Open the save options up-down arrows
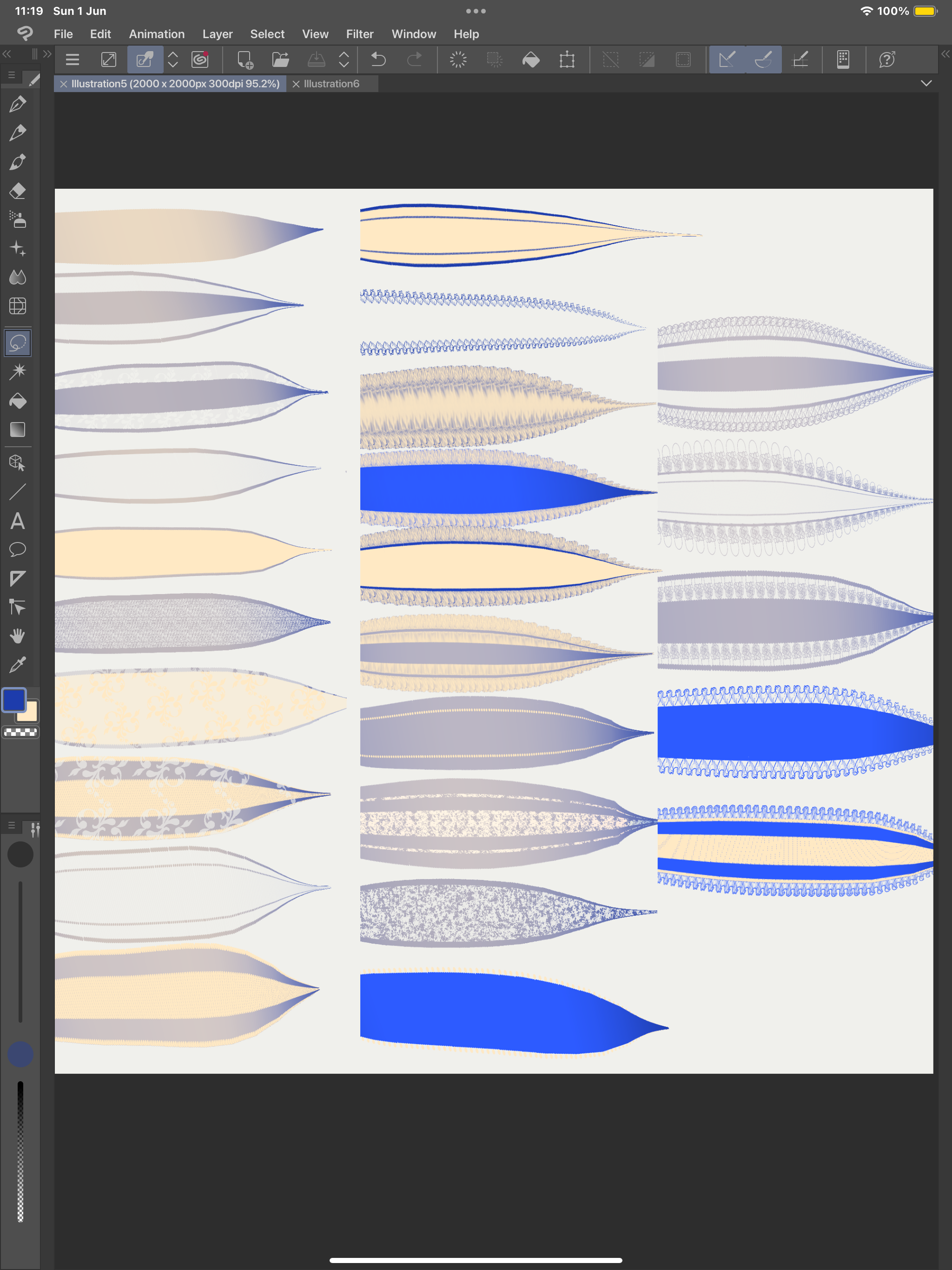 tap(344, 59)
